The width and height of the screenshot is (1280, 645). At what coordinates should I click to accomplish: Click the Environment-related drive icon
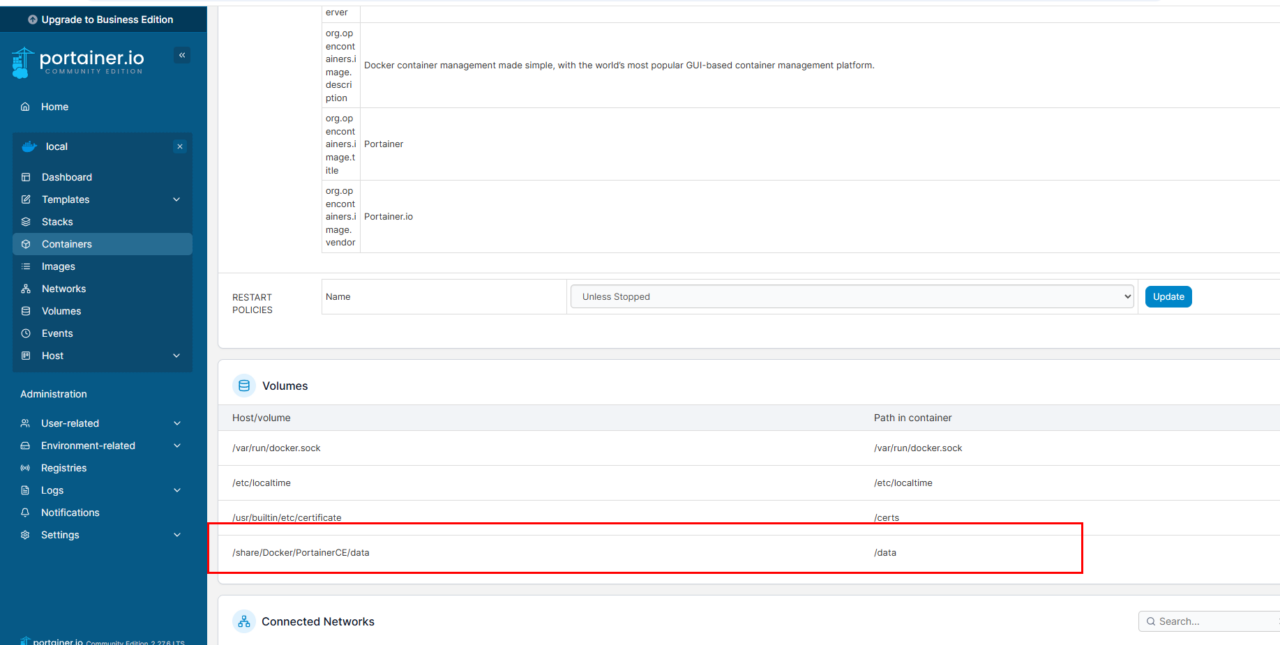(26, 446)
